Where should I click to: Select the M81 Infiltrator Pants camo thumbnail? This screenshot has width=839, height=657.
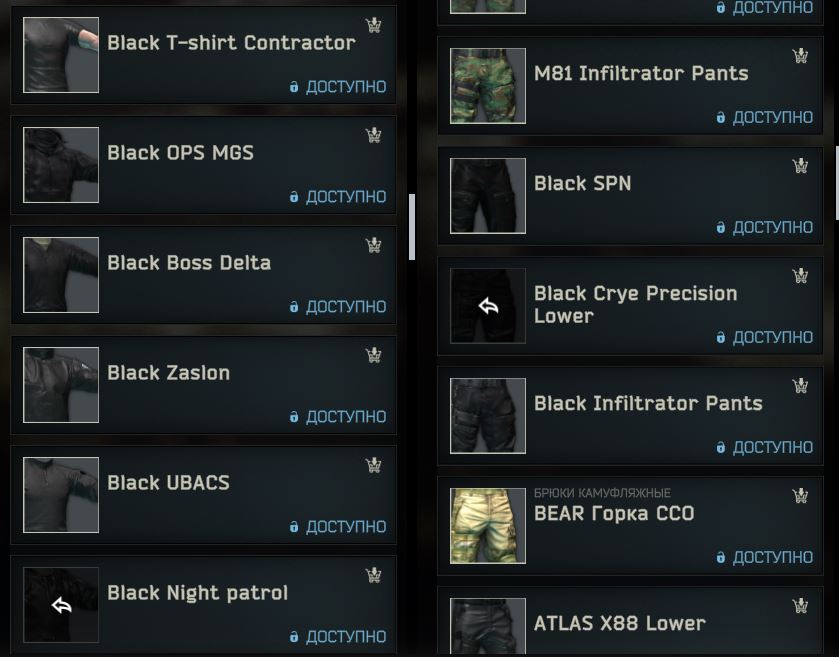(488, 86)
